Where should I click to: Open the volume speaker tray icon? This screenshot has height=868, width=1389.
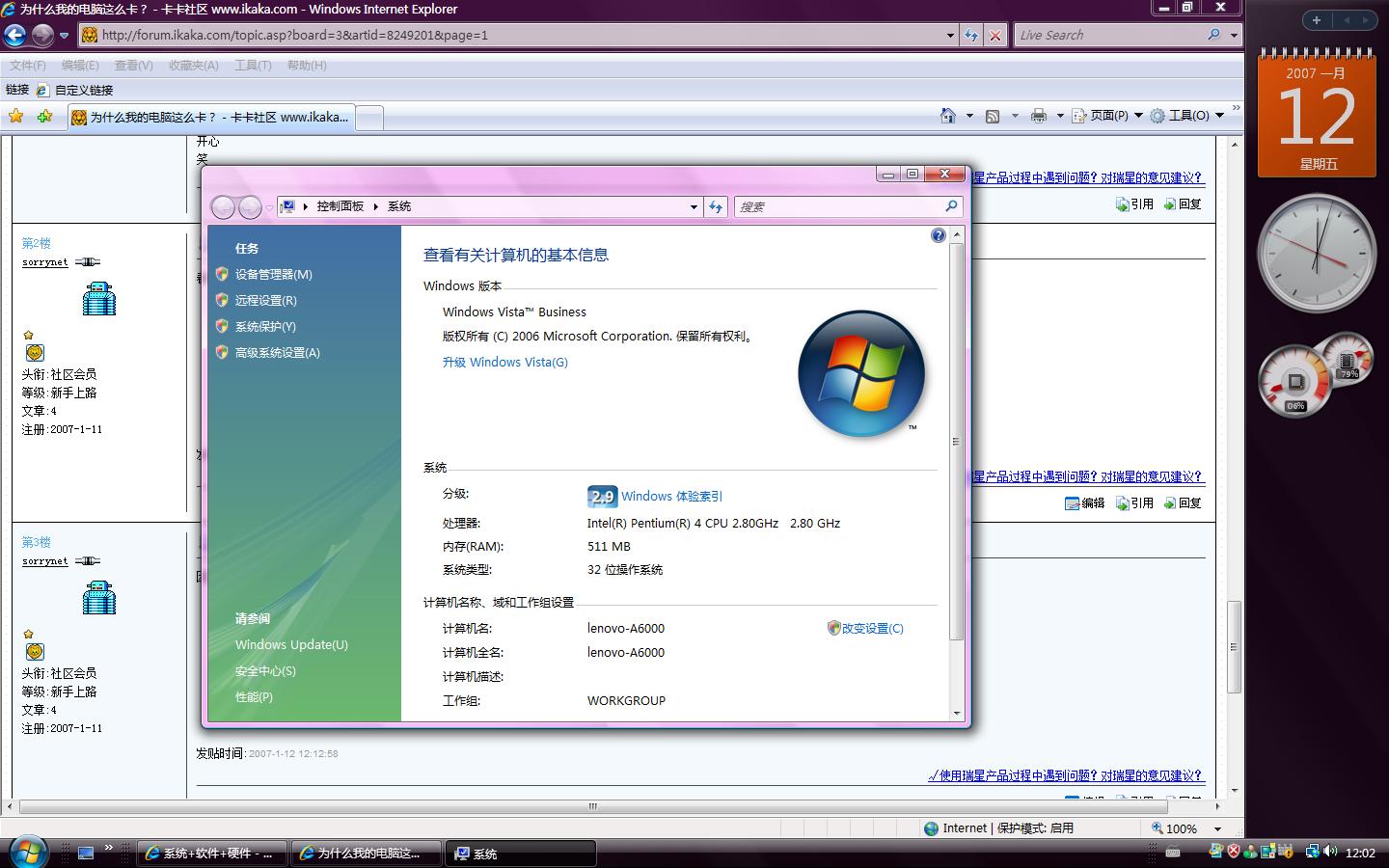(1330, 852)
